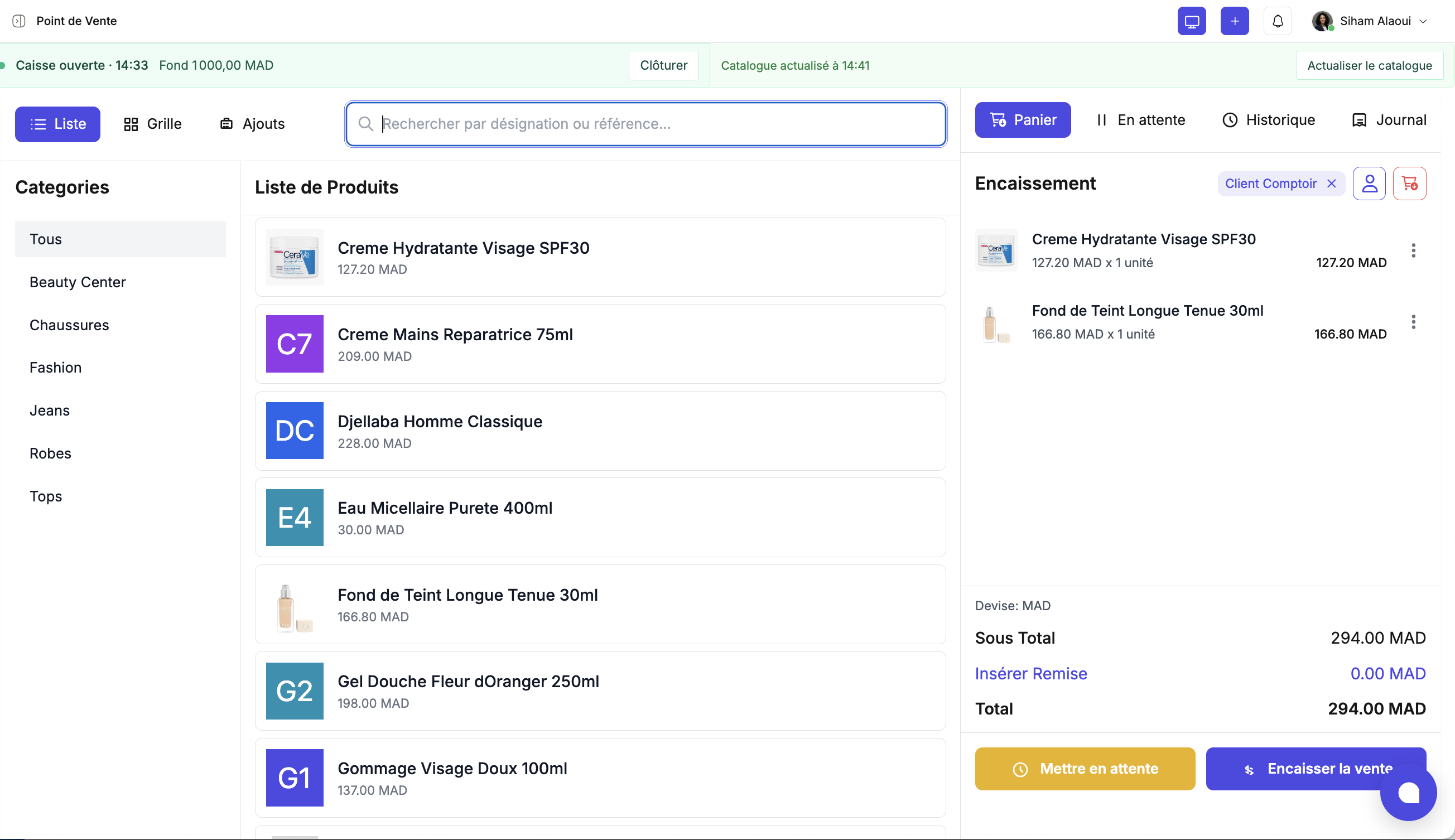Select the Panier tab
Screen dimensions: 1455x840
1023,120
